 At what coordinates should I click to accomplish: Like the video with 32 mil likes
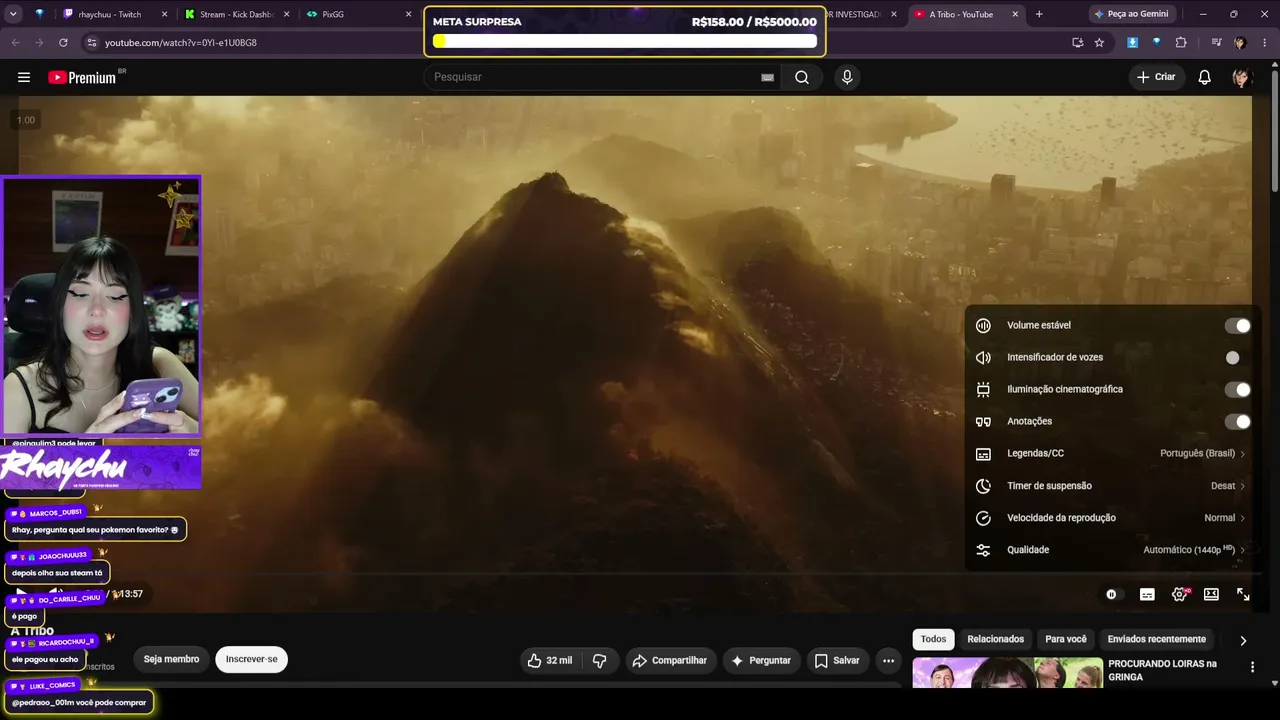pyautogui.click(x=550, y=660)
